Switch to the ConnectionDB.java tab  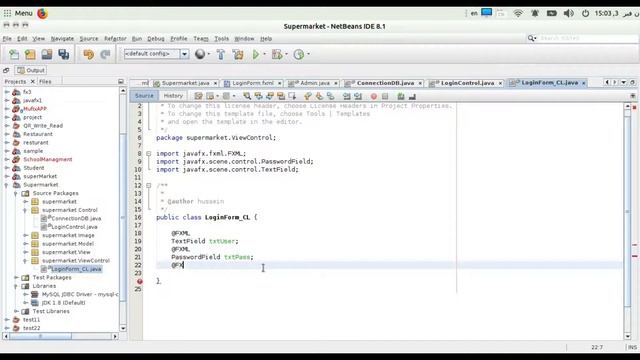pyautogui.click(x=385, y=83)
